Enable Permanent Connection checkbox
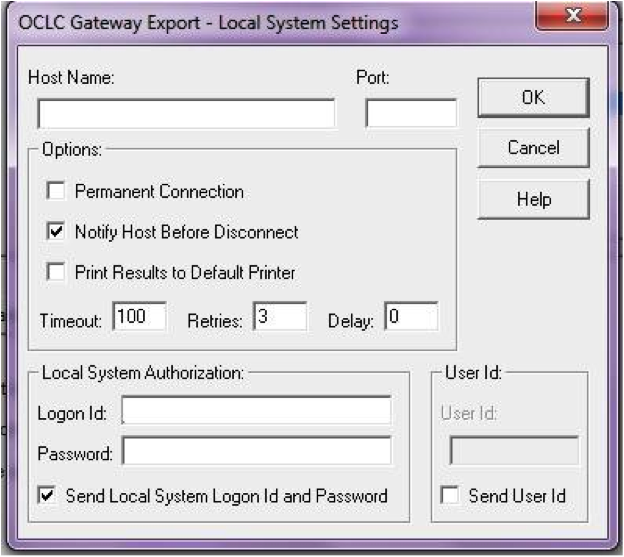The image size is (624, 557). click(56, 191)
